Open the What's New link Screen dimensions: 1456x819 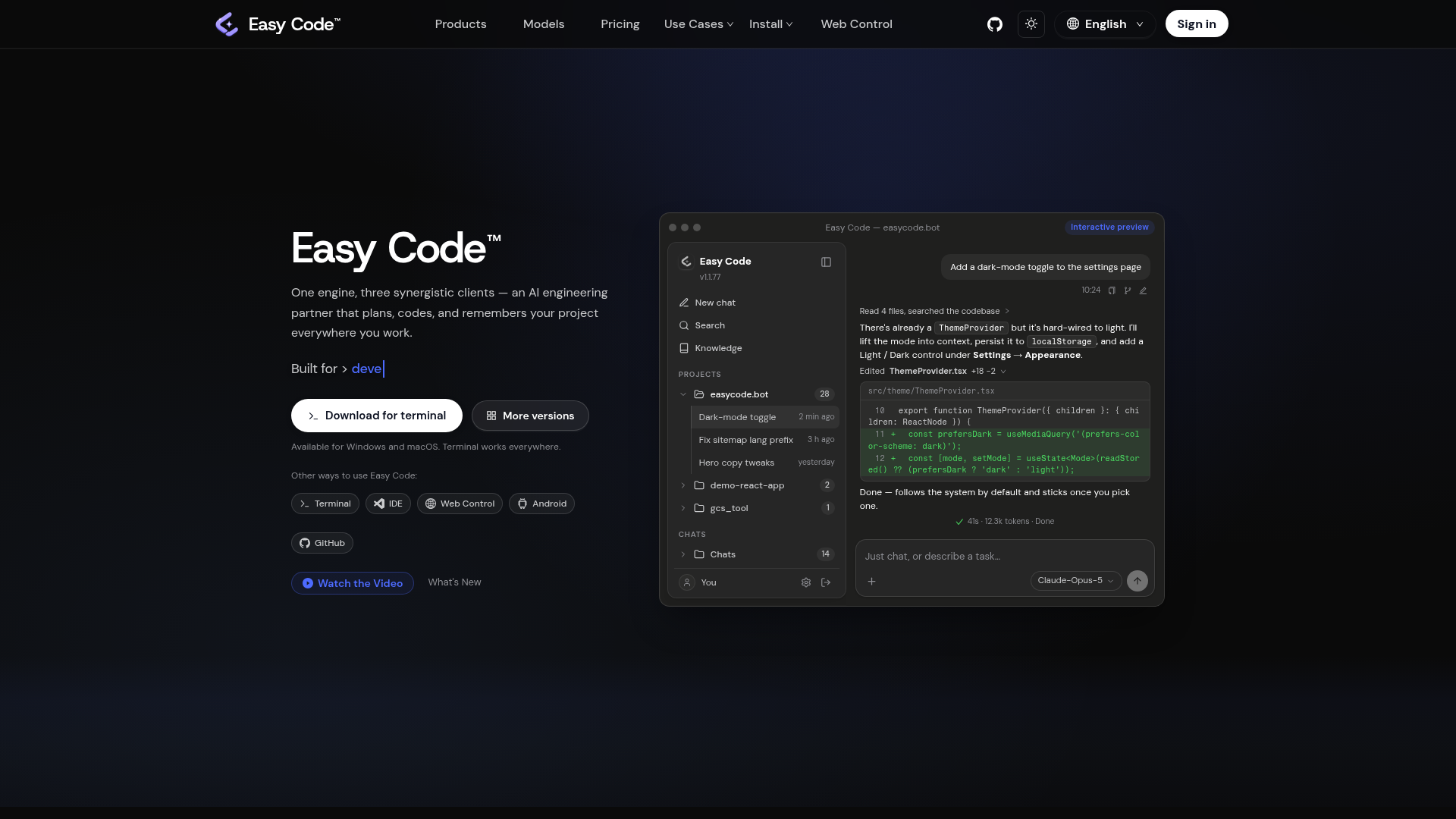coord(454,582)
